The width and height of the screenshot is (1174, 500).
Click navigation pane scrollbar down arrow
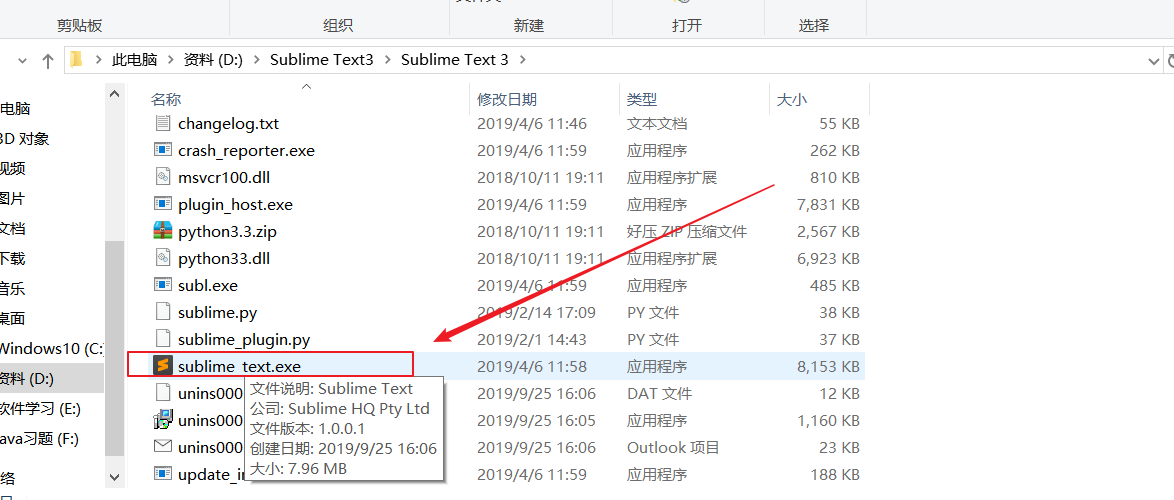[x=114, y=476]
